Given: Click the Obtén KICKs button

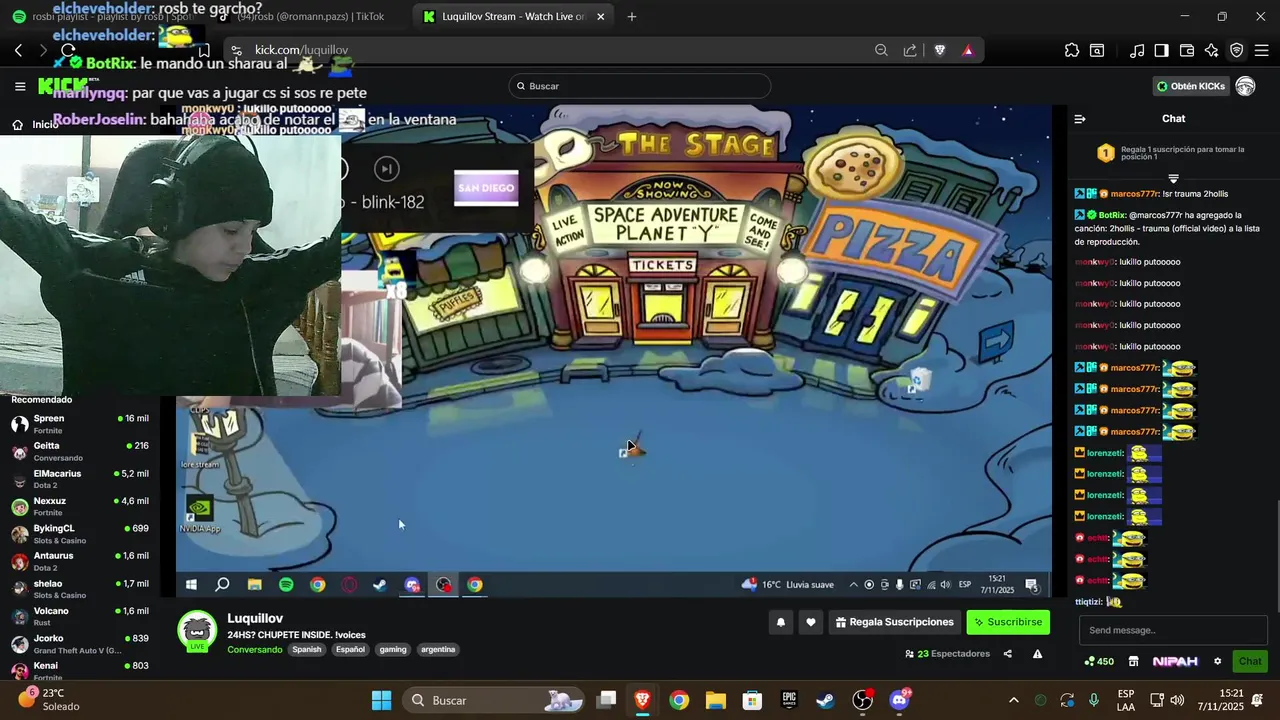Looking at the screenshot, I should pos(1190,86).
